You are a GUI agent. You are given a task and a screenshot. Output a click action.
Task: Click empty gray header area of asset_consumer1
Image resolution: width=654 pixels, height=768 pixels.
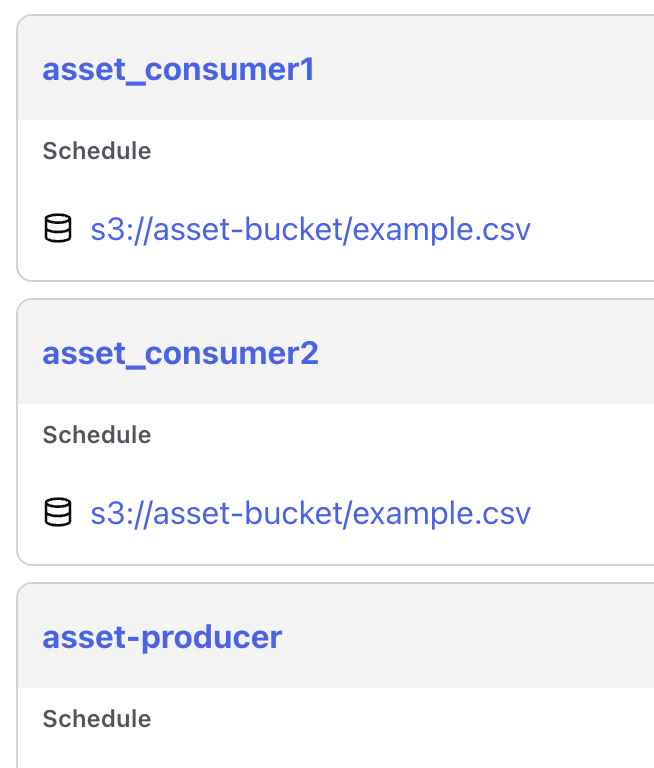coord(480,70)
